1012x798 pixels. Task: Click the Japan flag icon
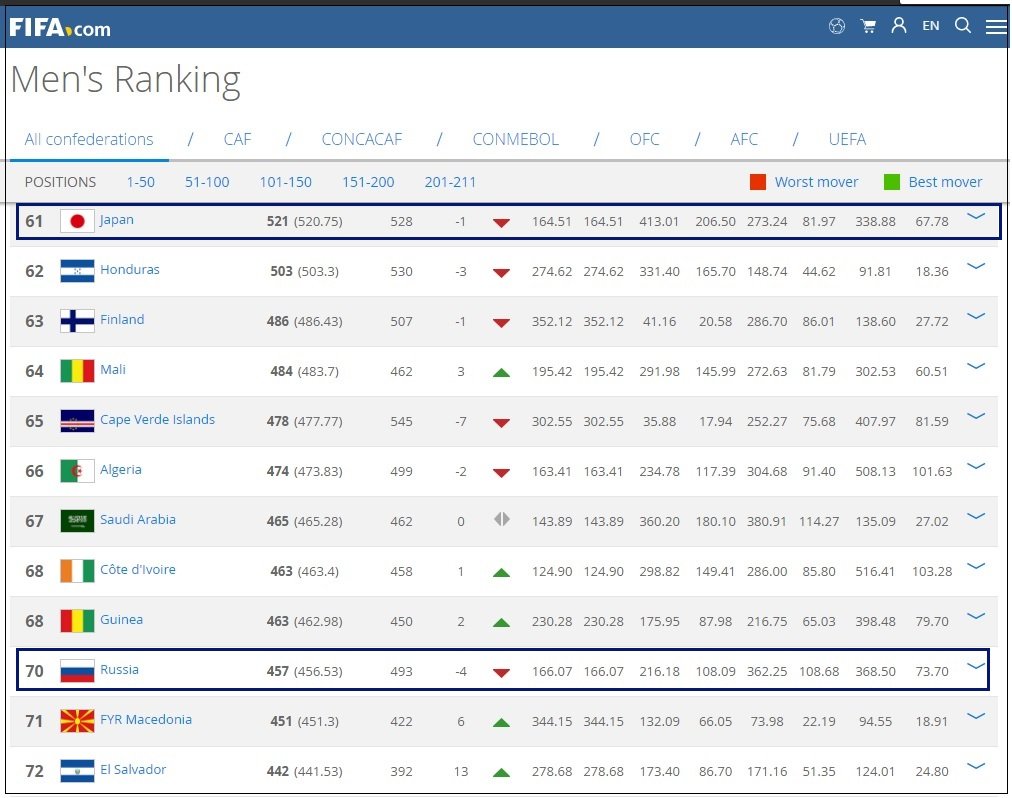tap(77, 221)
